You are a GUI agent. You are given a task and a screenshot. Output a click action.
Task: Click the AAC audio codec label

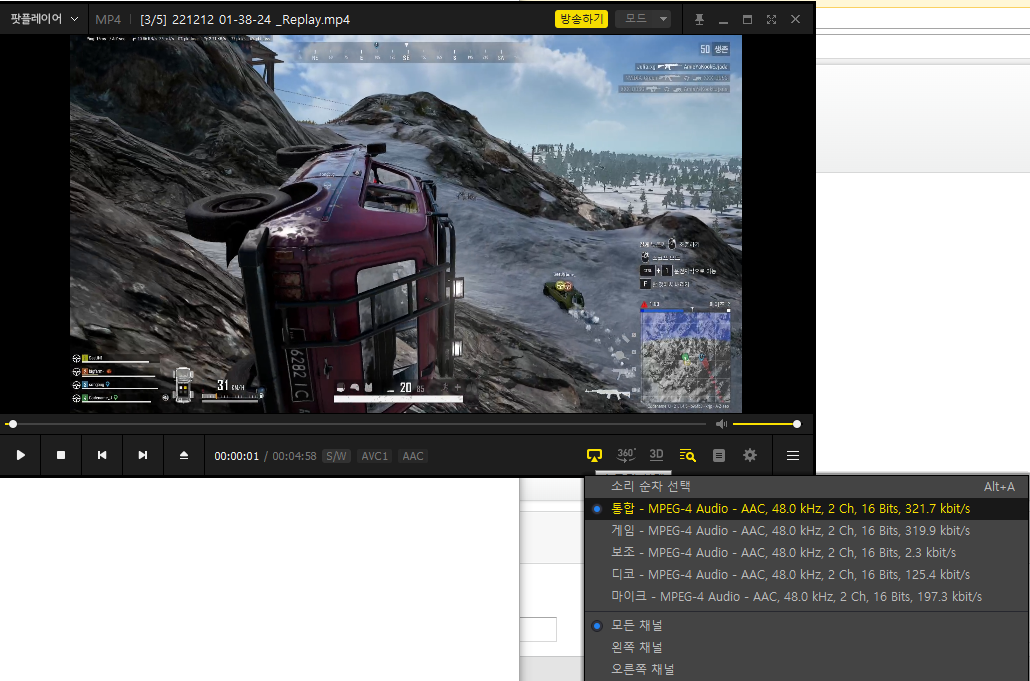point(413,456)
